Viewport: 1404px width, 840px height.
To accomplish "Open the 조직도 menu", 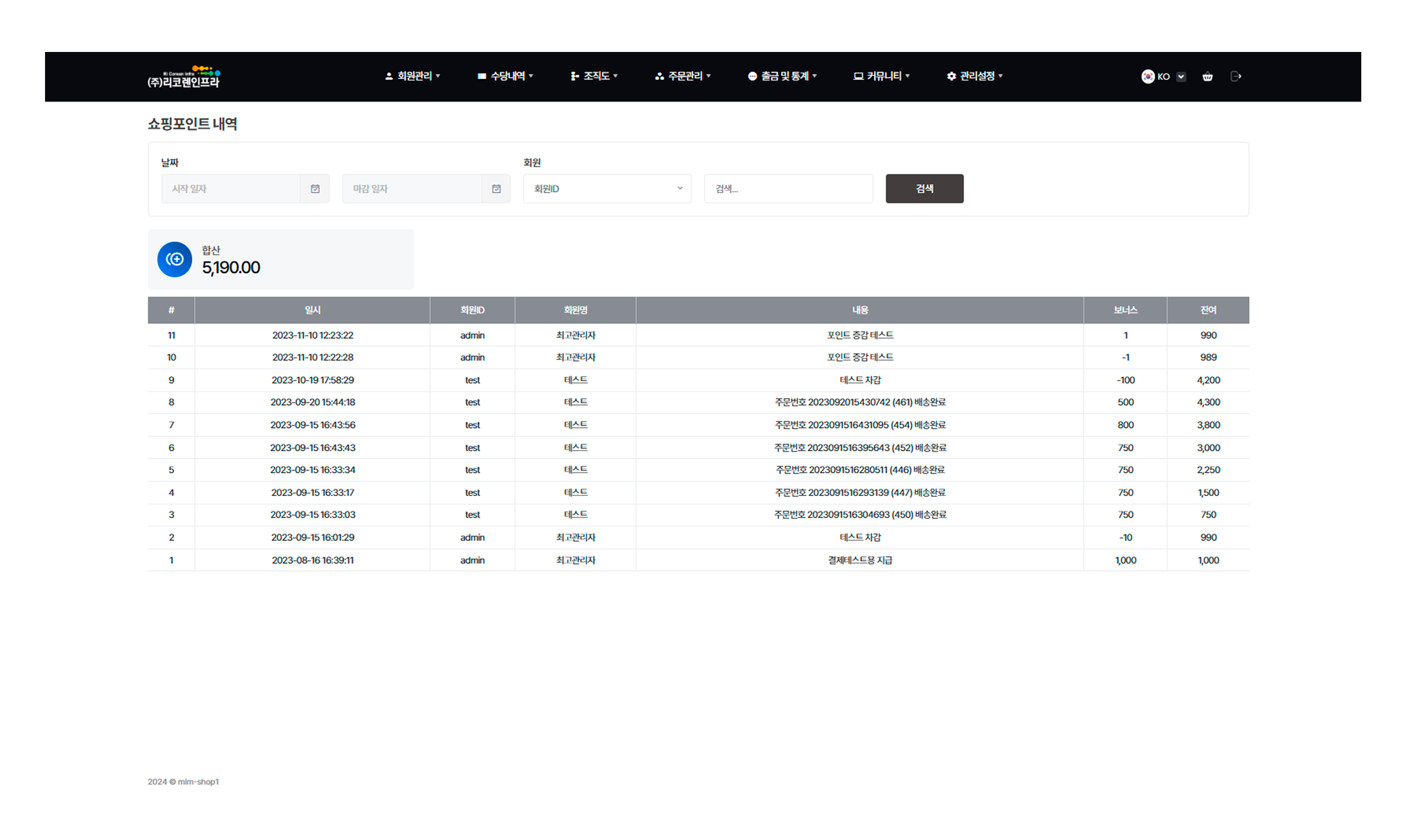I will pyautogui.click(x=594, y=76).
